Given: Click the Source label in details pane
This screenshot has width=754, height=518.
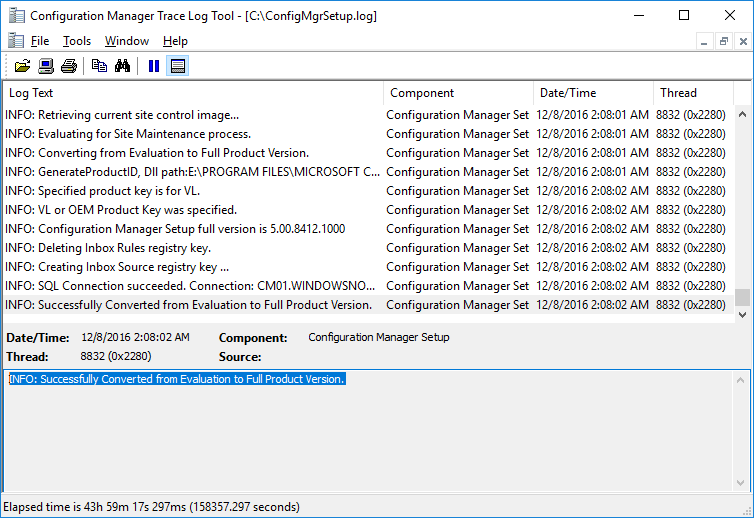Looking at the screenshot, I should point(240,357).
